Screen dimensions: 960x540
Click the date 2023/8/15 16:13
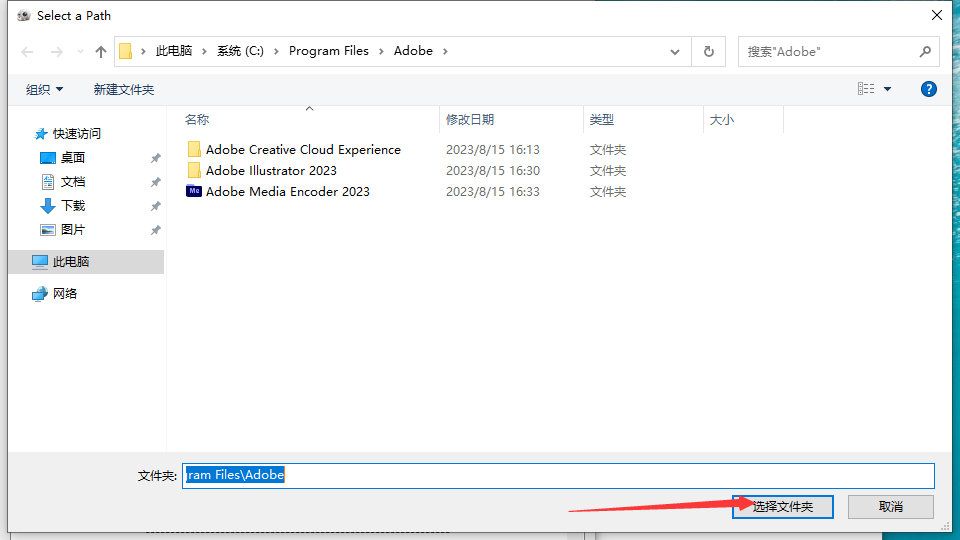point(493,149)
